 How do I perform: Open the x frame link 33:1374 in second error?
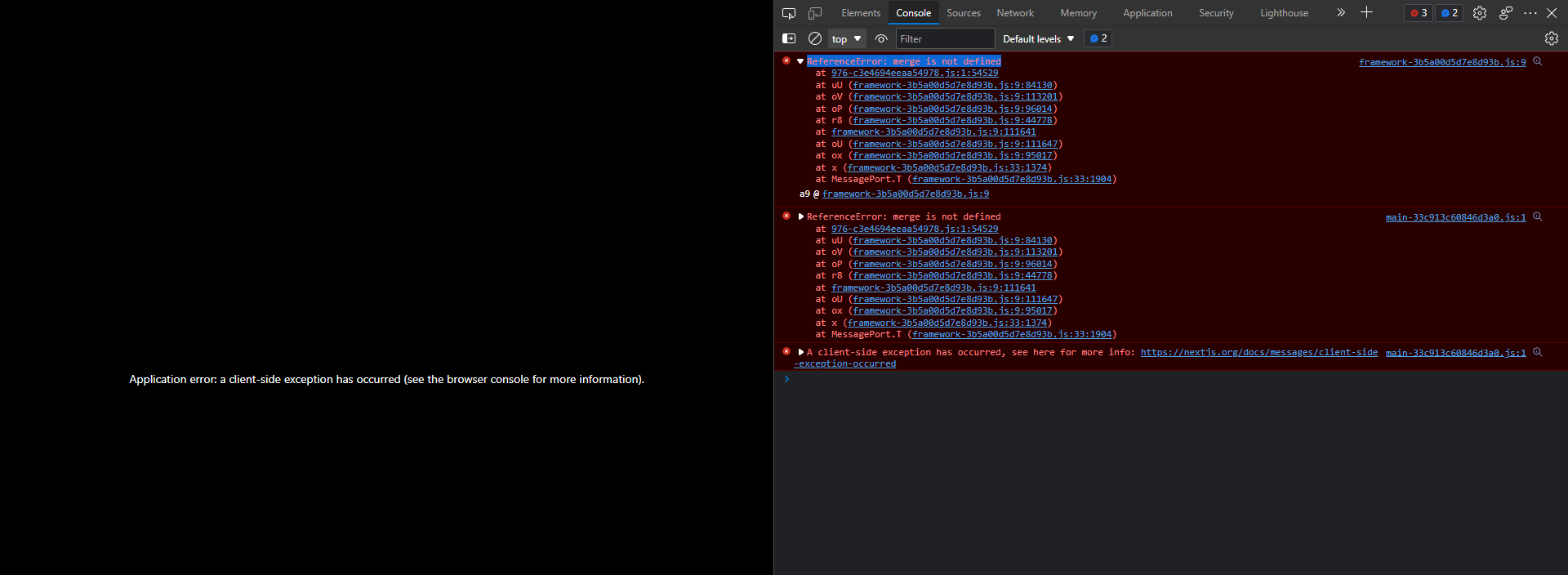click(947, 323)
